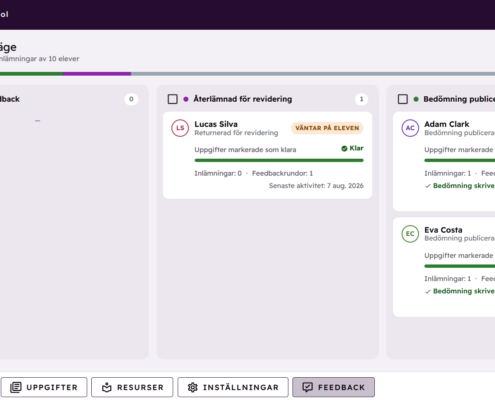Screen dimensions: 495x400
Task: Click 'Returnerad för revidering' text
Action: click(236, 133)
